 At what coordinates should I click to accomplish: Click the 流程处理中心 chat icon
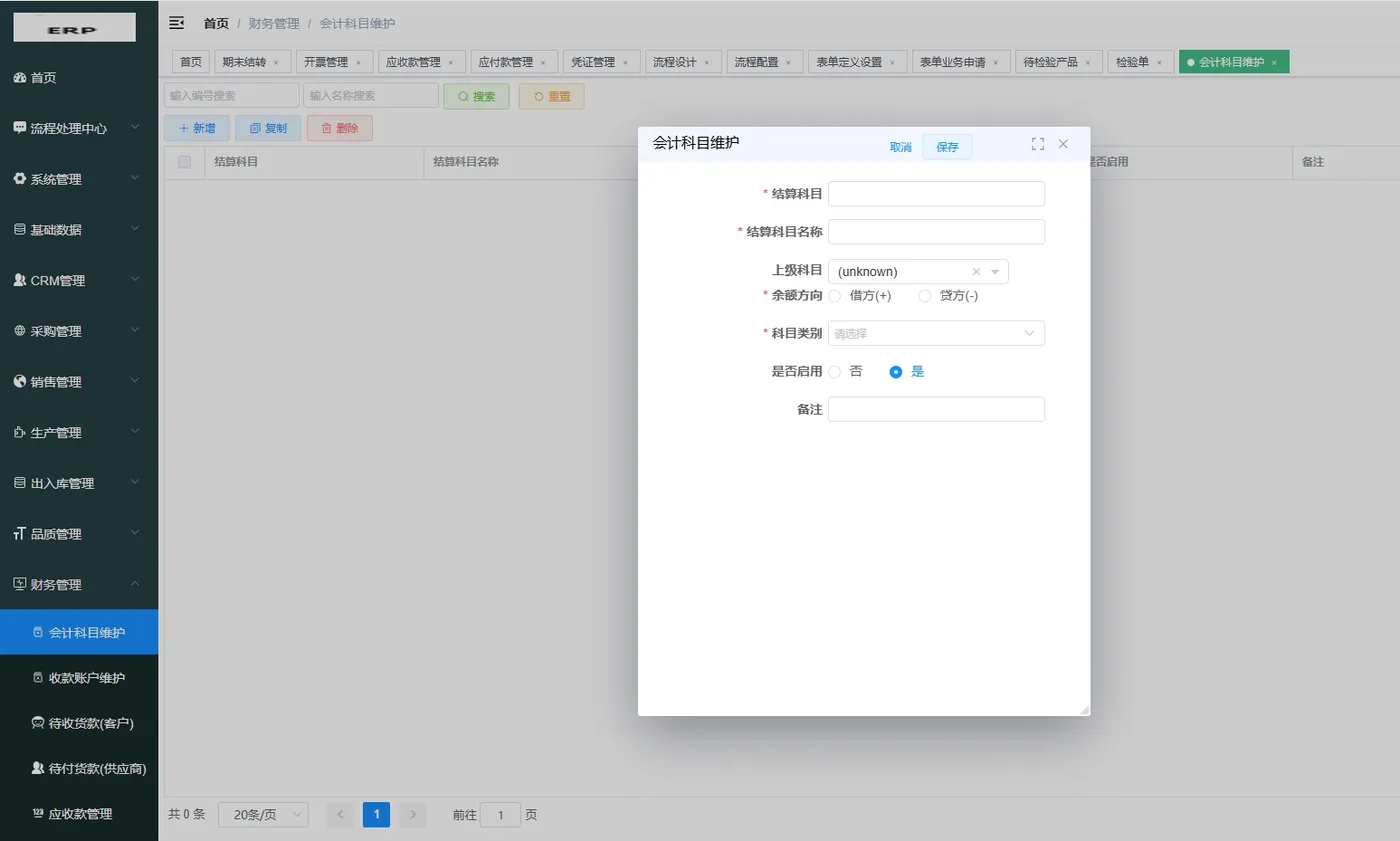point(19,128)
